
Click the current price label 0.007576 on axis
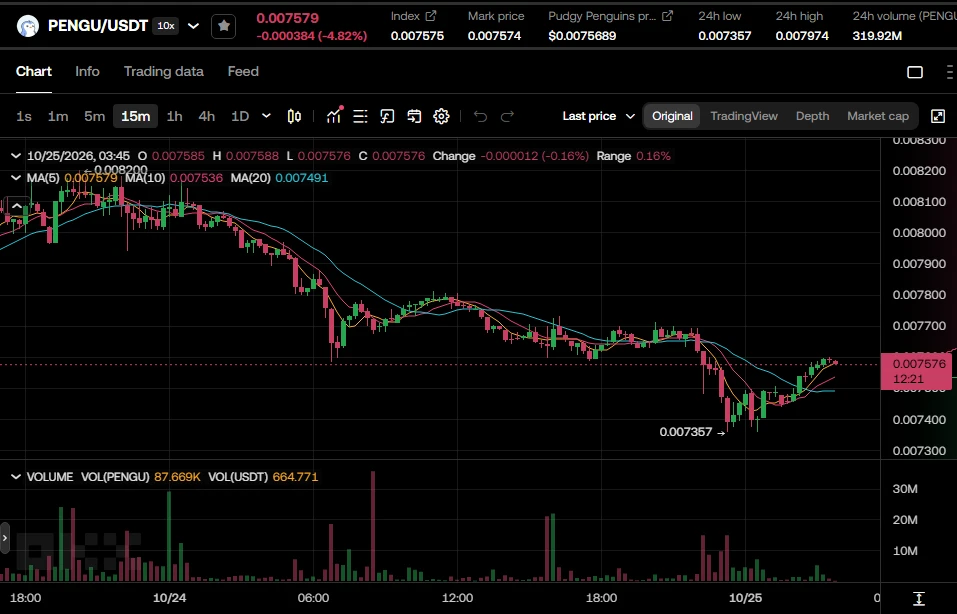[x=916, y=371]
